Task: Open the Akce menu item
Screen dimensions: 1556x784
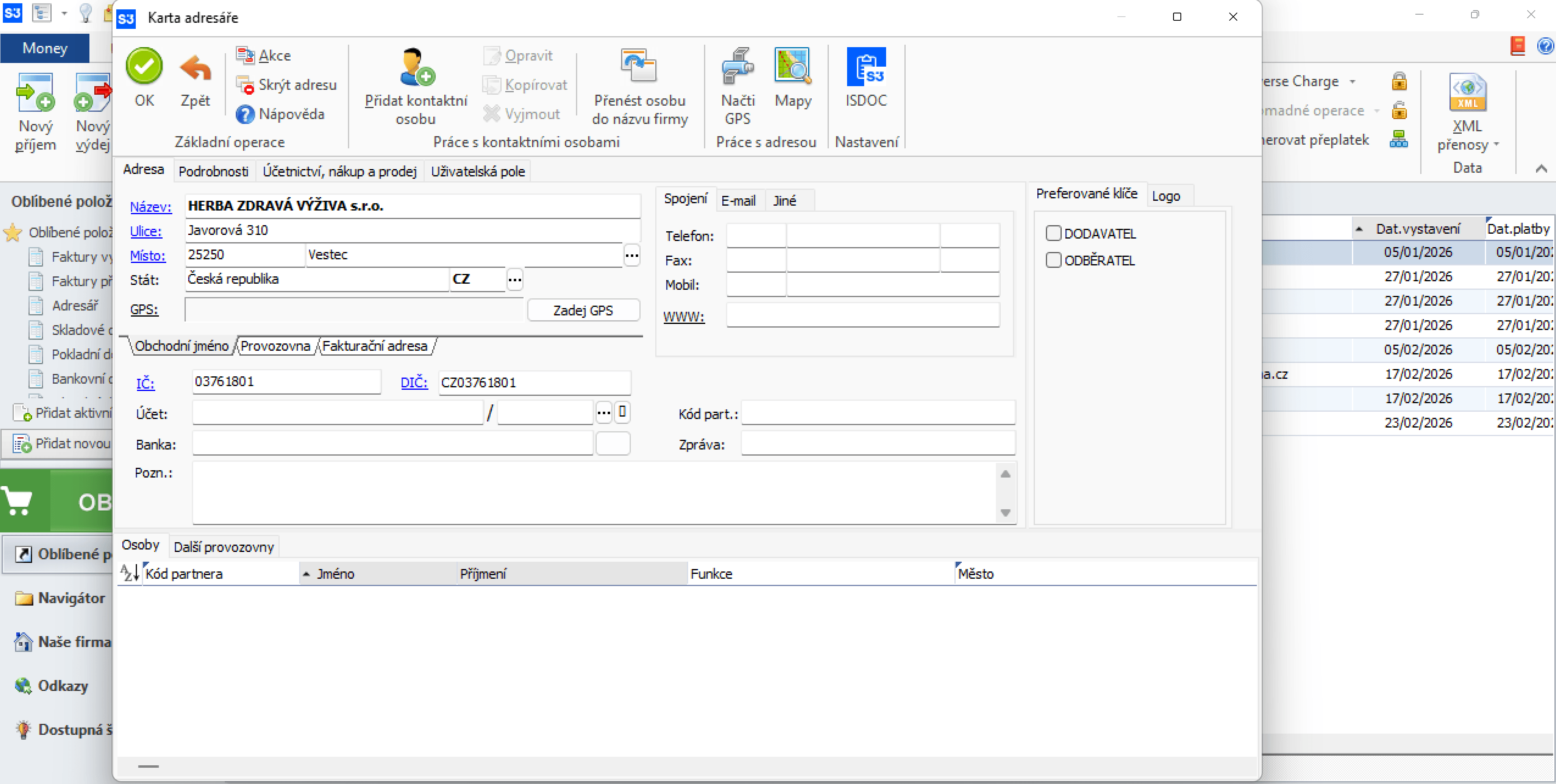Action: coord(264,56)
